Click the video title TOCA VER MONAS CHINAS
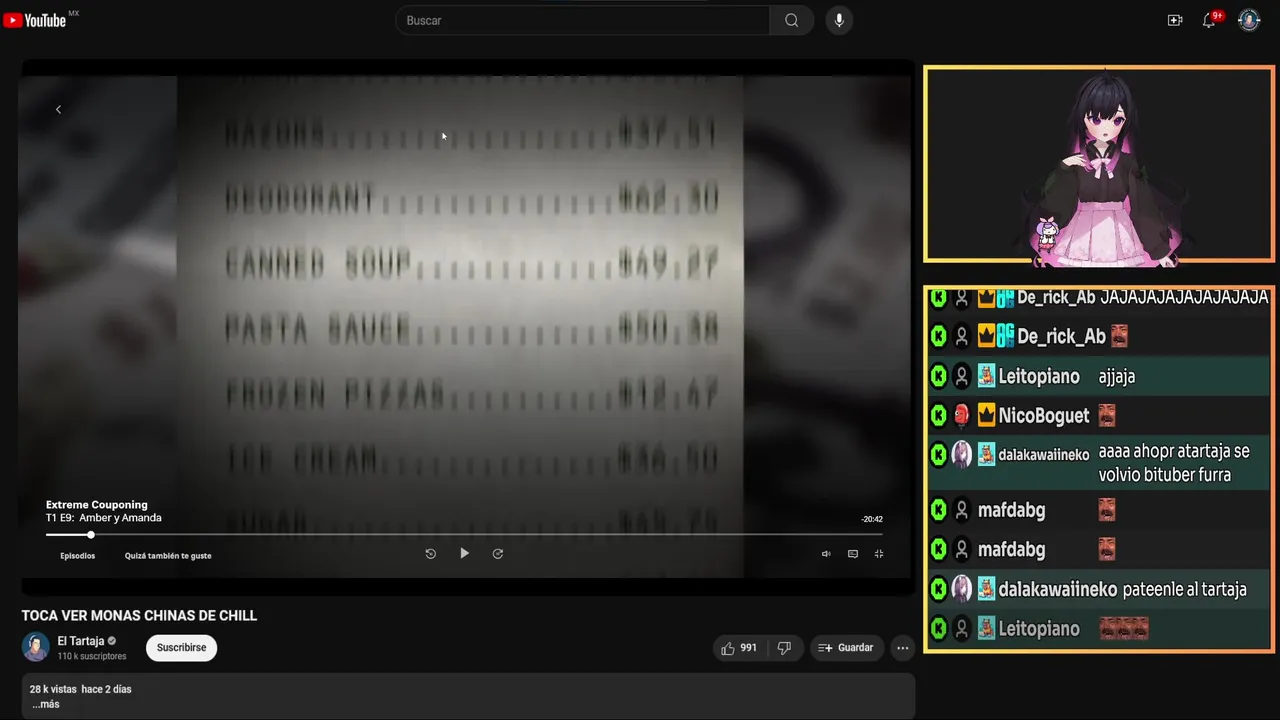Screen dimensions: 1280x720 point(140,616)
